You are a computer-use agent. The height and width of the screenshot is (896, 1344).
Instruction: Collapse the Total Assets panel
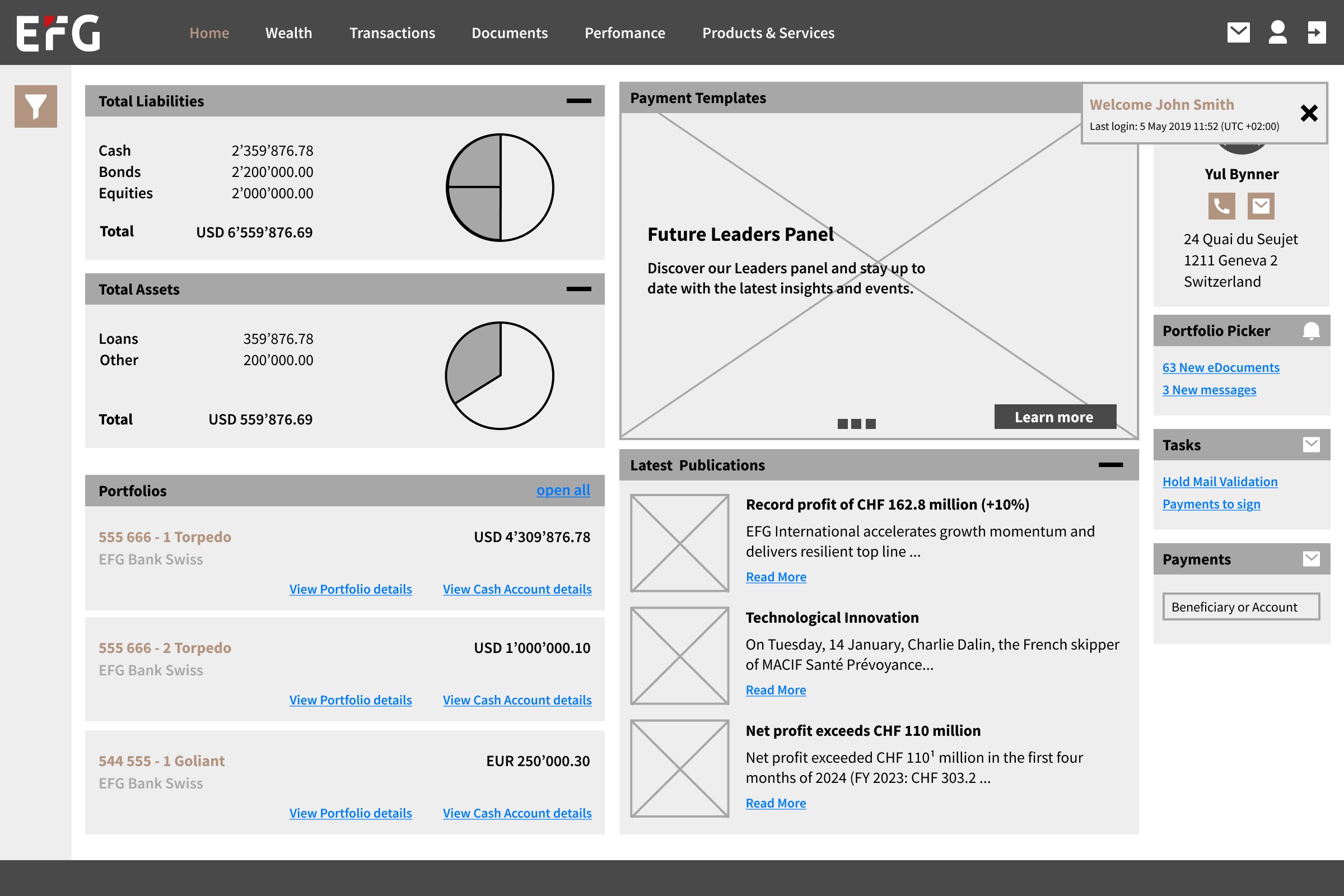[x=578, y=289]
